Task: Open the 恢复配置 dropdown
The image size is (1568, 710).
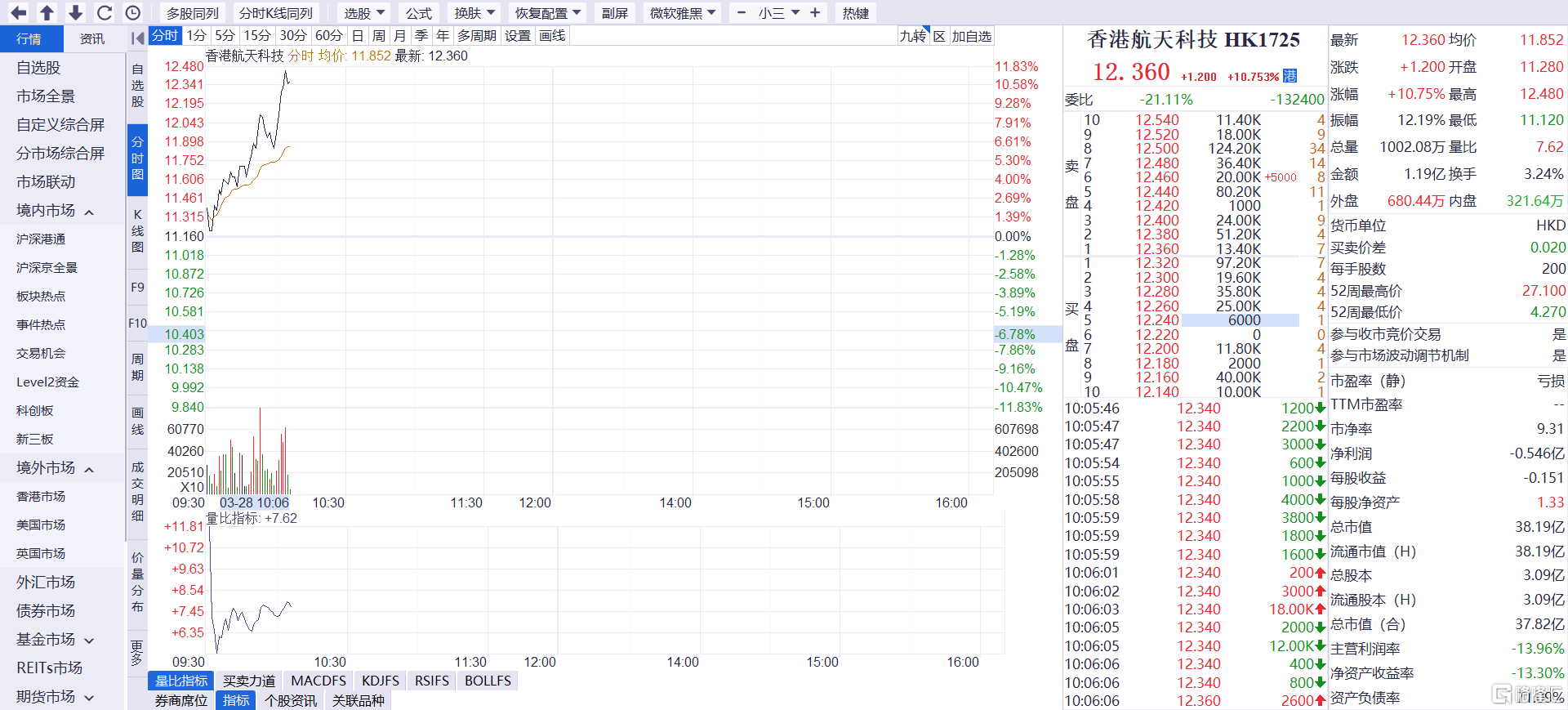Action: point(547,13)
